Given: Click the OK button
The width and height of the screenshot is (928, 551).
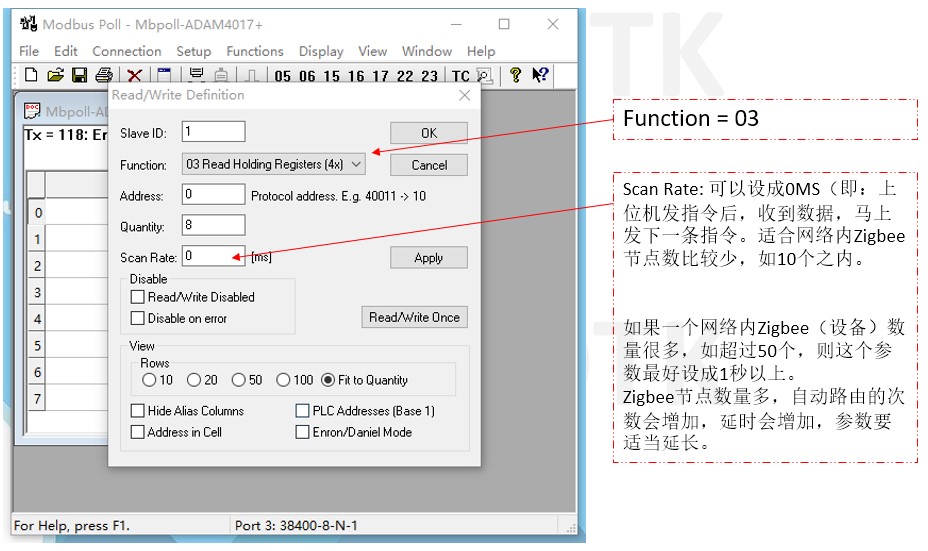Looking at the screenshot, I should click(428, 133).
